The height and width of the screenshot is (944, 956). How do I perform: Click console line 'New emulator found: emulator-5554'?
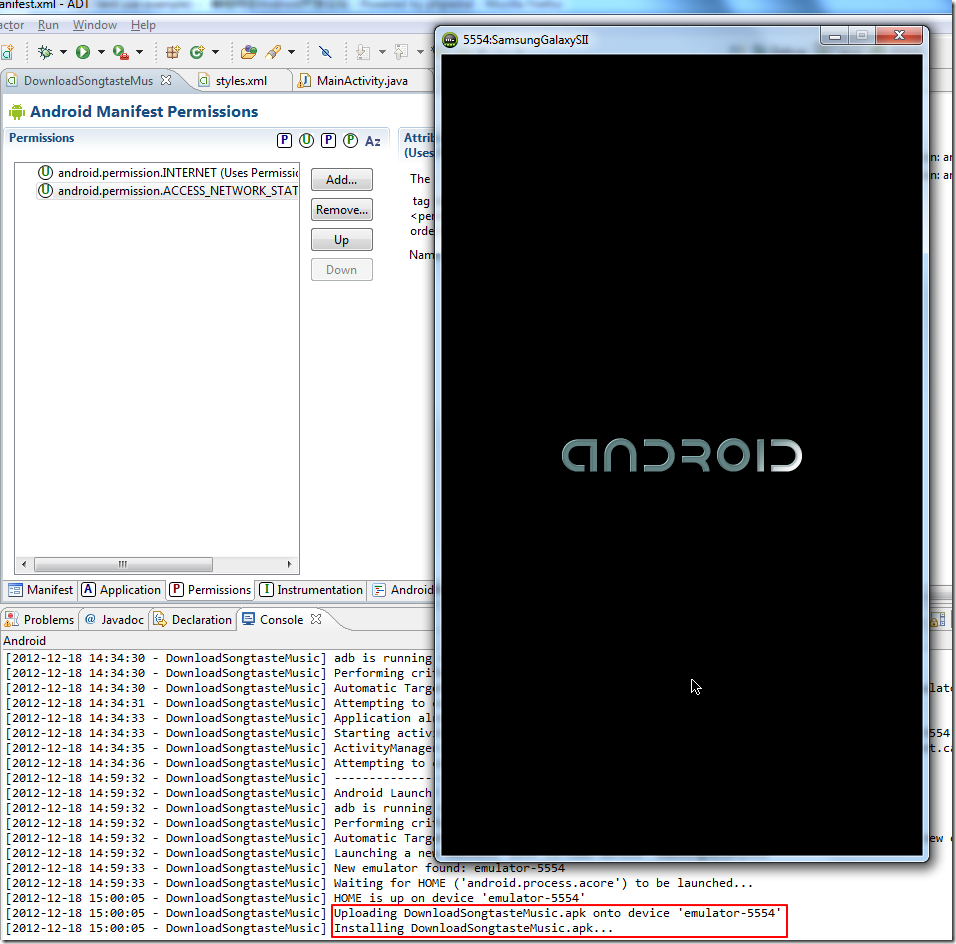coord(449,868)
